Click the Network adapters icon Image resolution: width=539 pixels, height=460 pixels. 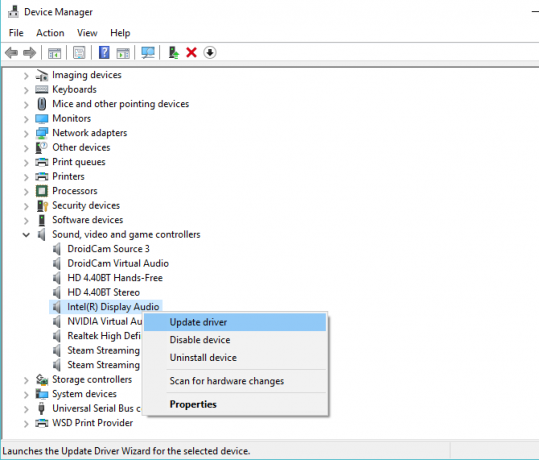point(42,133)
